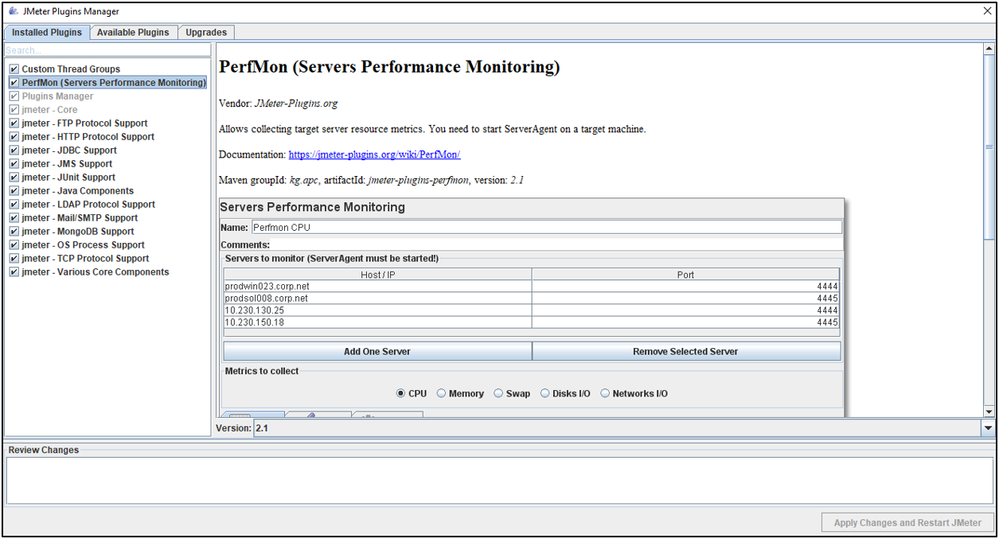
Task: Select the prodsol008.corp.net server row
Action: click(x=531, y=298)
